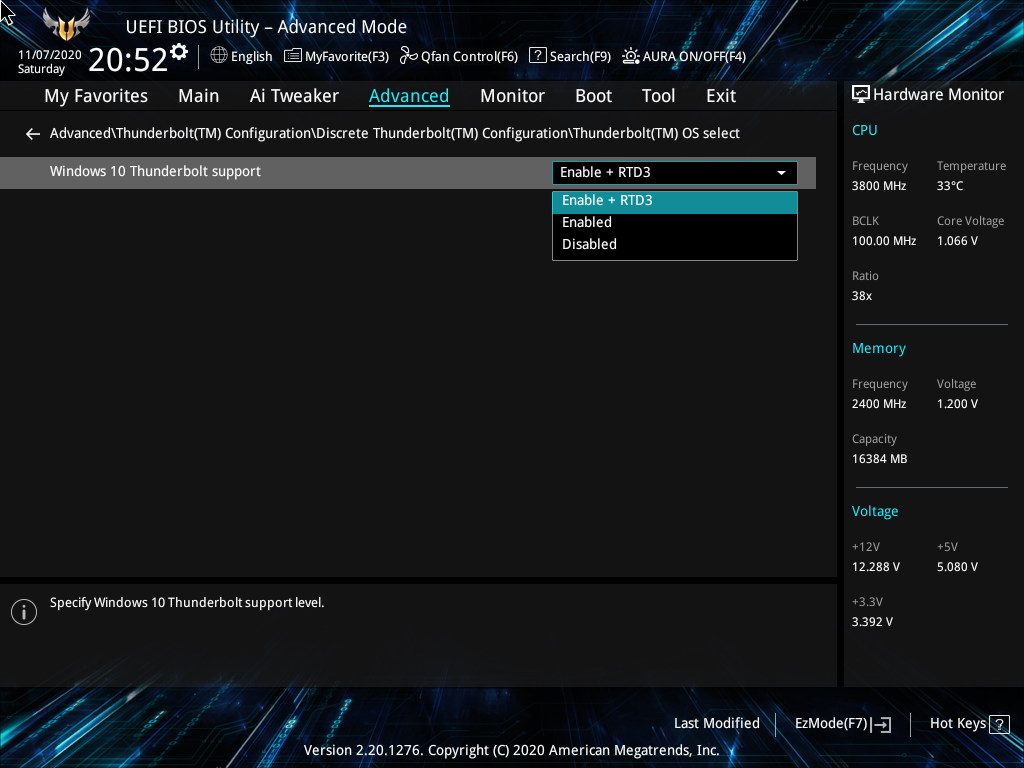Click the dropdown arrow on the Thunderbolt combo box
Viewport: 1024px width, 768px height.
[781, 173]
